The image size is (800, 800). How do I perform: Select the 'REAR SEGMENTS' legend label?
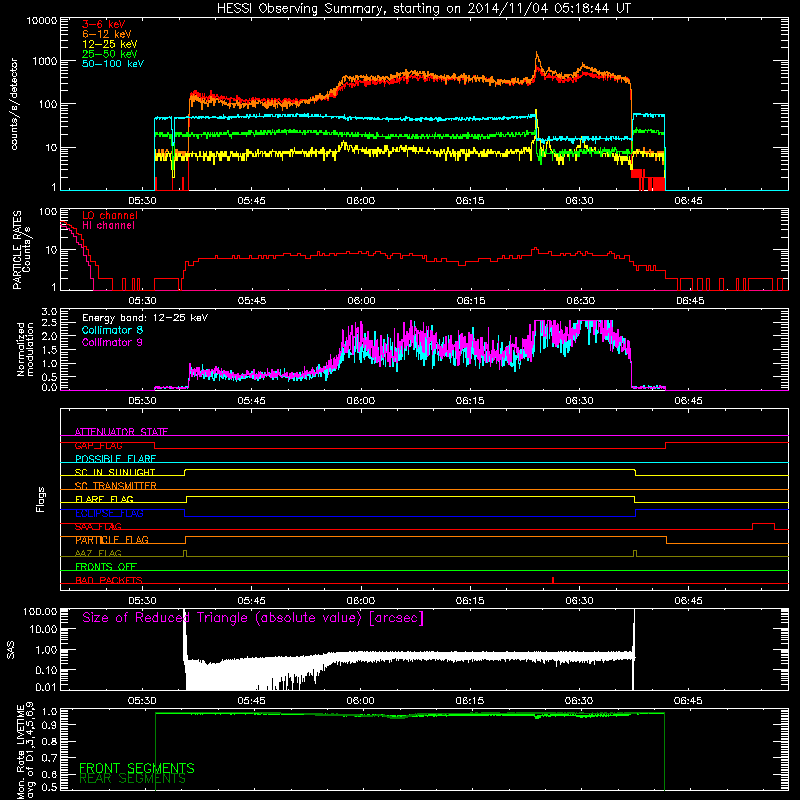132,779
